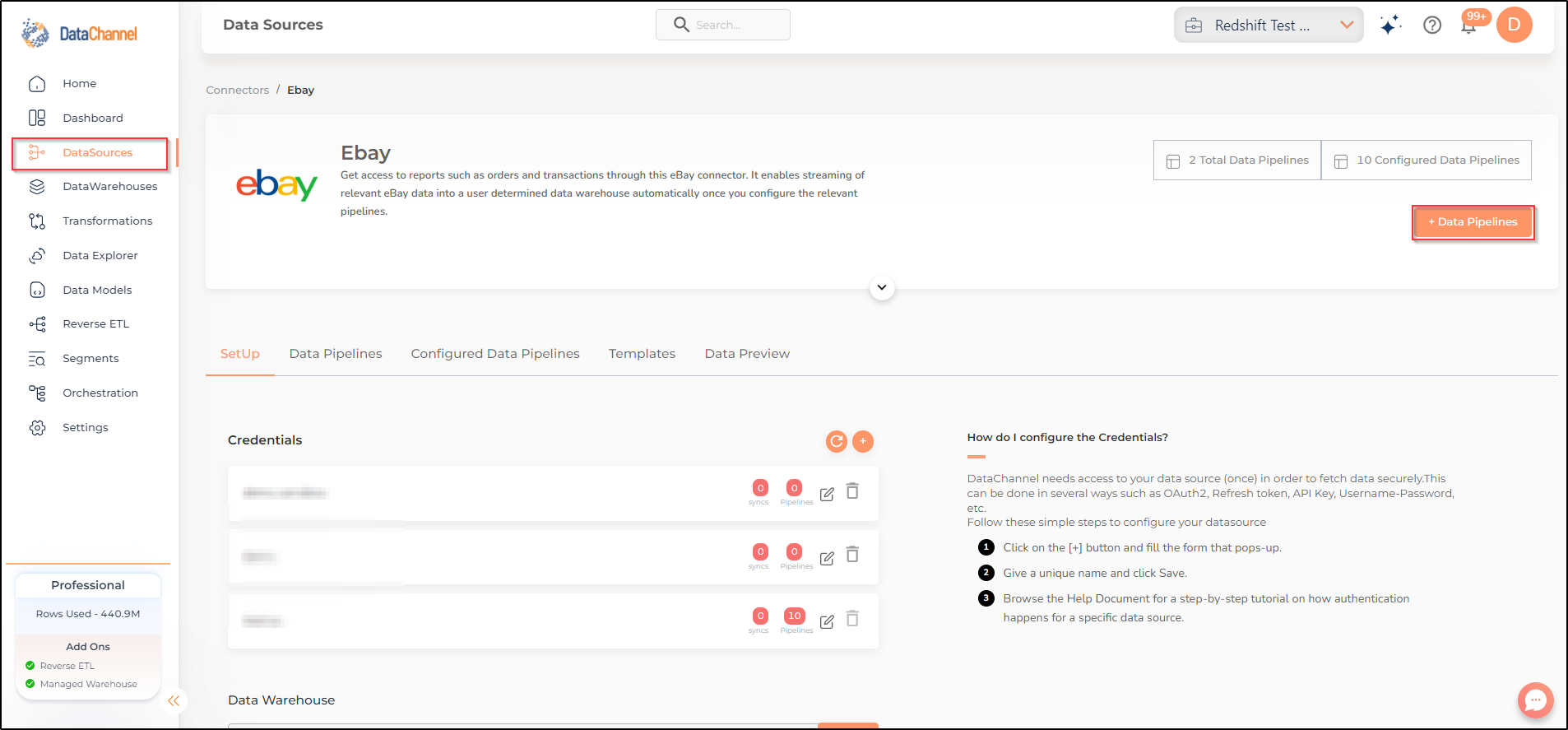Open the chat support bubble
Viewport: 1568px width, 730px height.
click(1536, 700)
